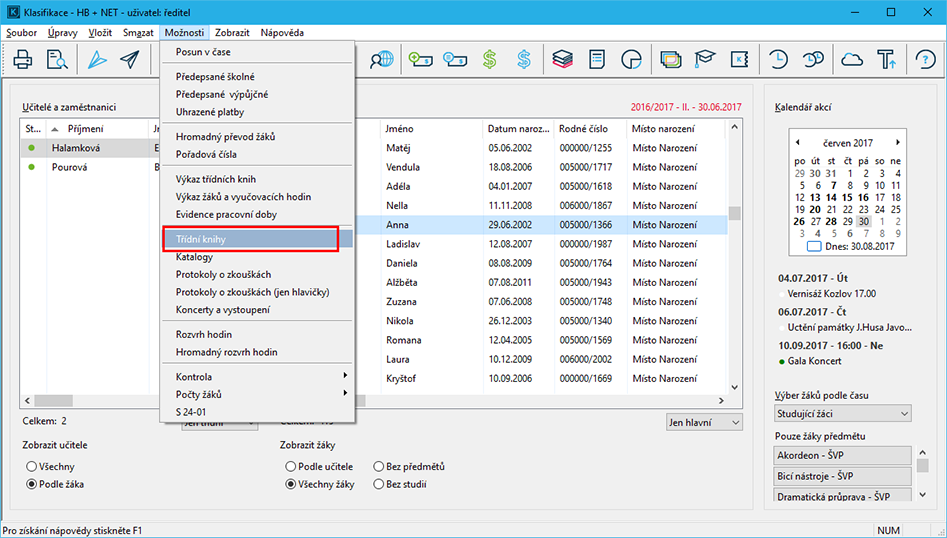Open print preview with magnifier icon

click(x=57, y=60)
